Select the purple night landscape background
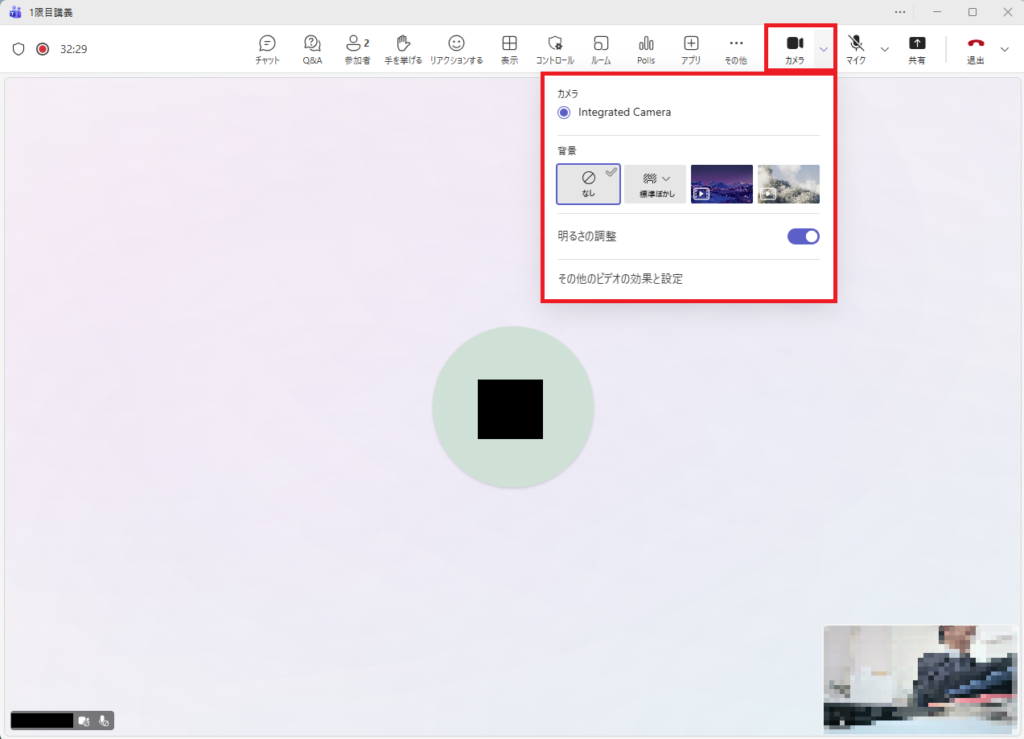 721,184
